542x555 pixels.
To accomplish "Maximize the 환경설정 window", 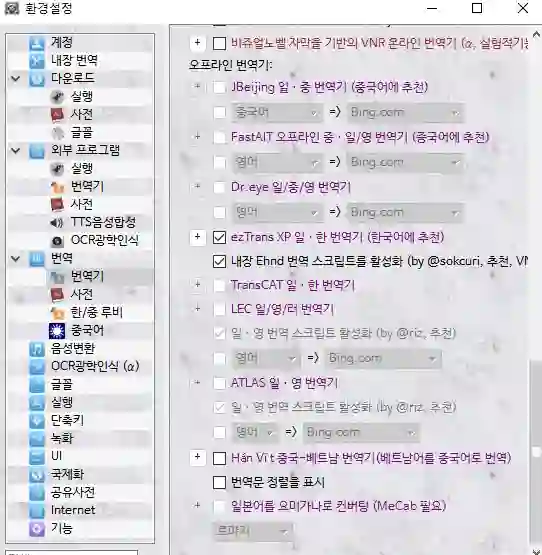I will pyautogui.click(x=477, y=8).
